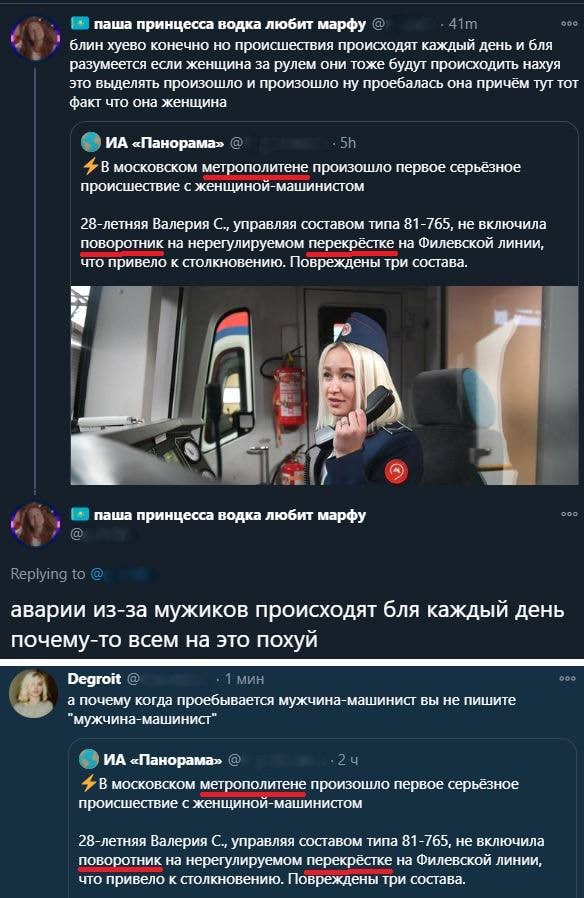This screenshot has width=584, height=898.
Task: Open the first quoted Панорама tweet text
Action: pyautogui.click(x=313, y=215)
